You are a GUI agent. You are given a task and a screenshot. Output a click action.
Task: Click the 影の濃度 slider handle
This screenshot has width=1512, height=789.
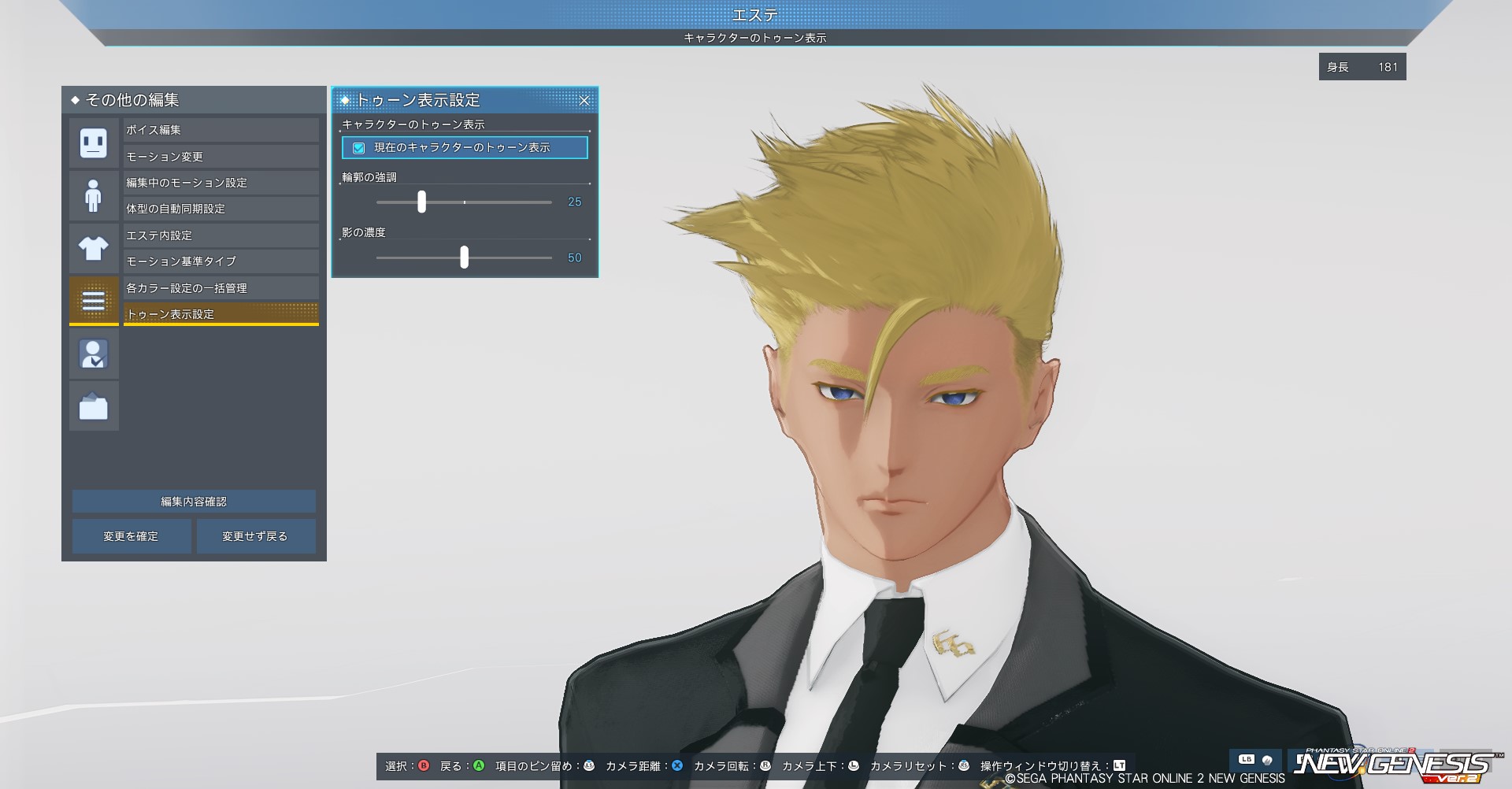point(464,257)
